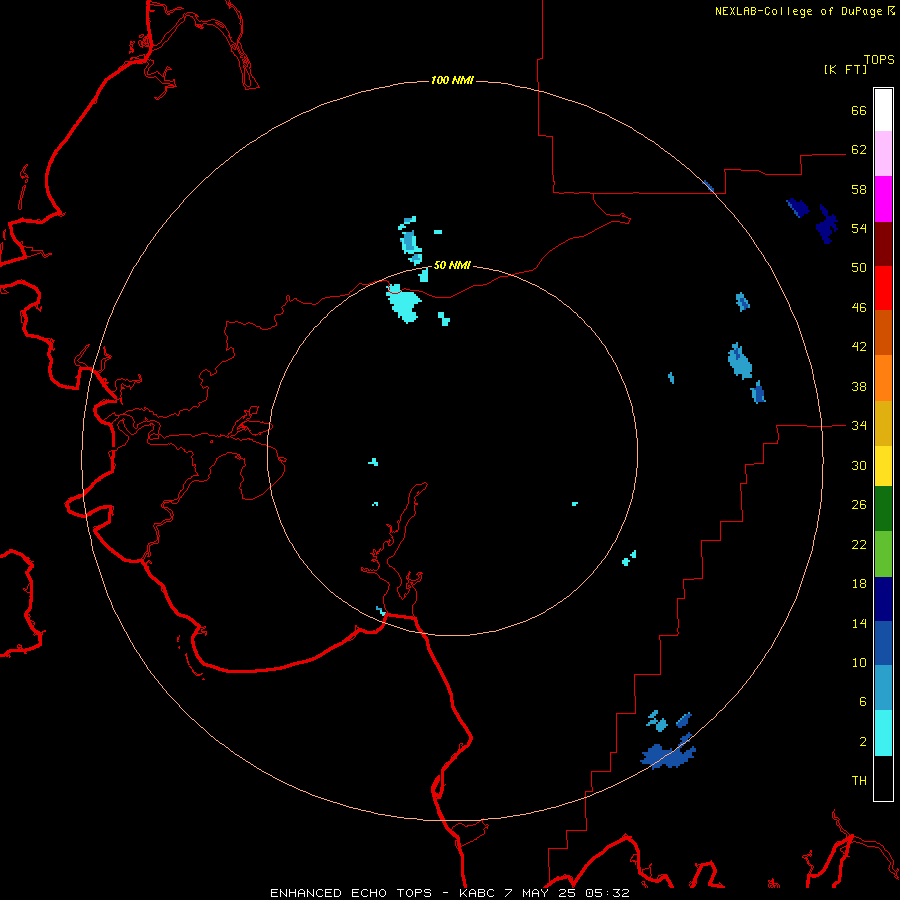Screen dimensions: 900x900
Task: Select the cyan legend swatch
Action: click(x=883, y=733)
